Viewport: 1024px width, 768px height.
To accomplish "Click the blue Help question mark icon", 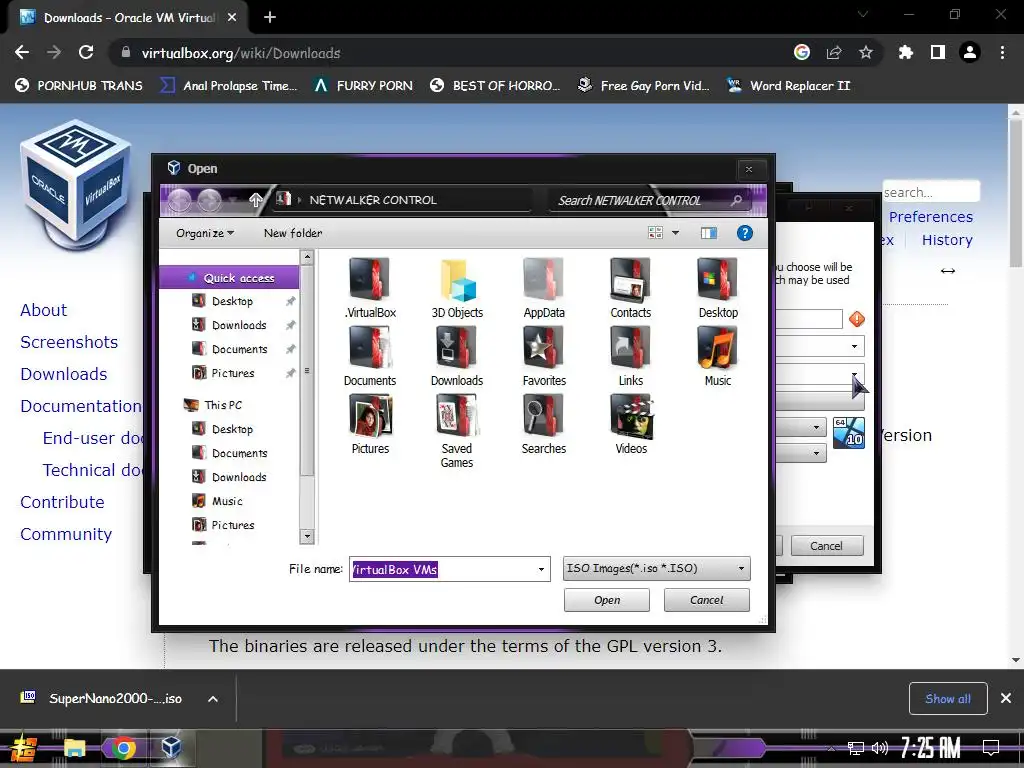I will pyautogui.click(x=744, y=233).
